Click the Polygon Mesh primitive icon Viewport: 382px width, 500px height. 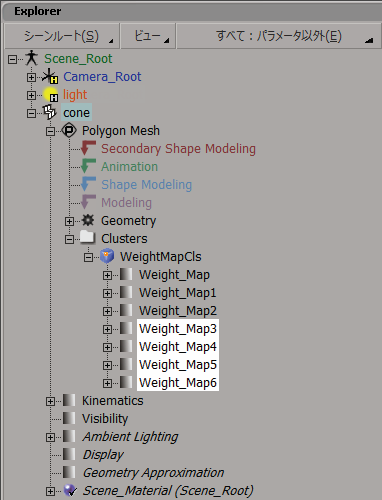[69, 130]
